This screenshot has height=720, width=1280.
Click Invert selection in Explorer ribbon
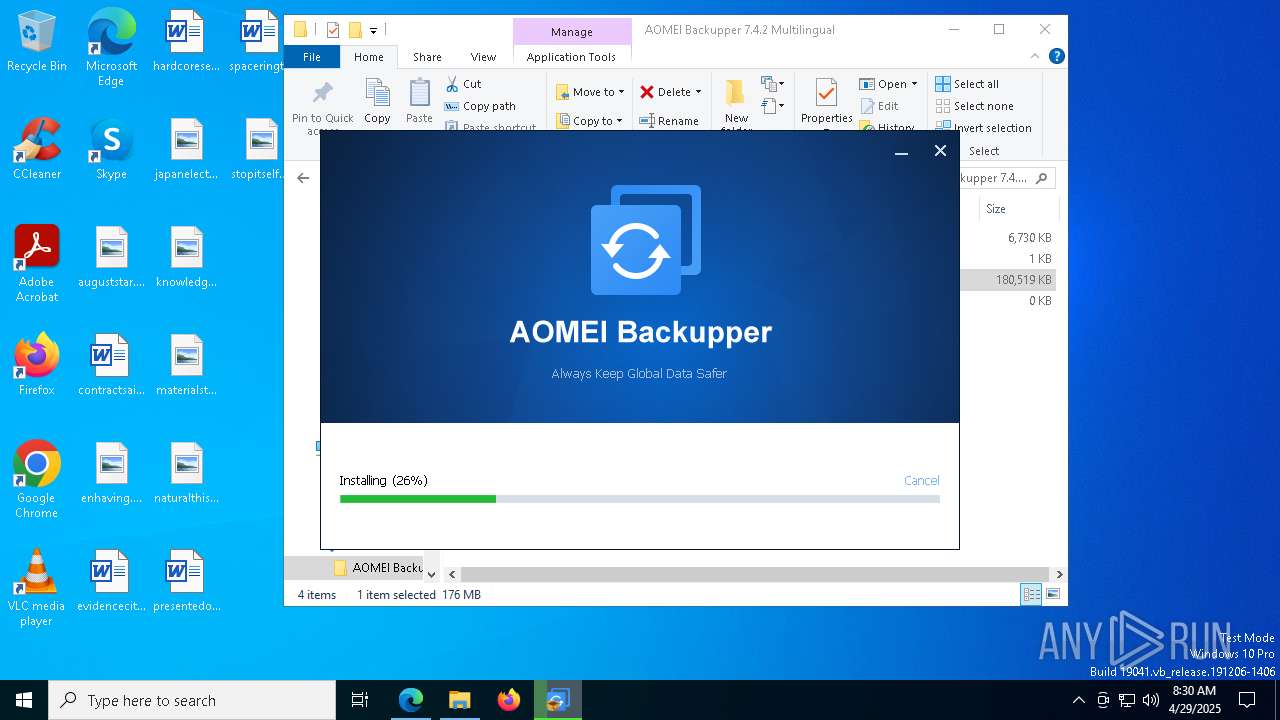tap(983, 128)
